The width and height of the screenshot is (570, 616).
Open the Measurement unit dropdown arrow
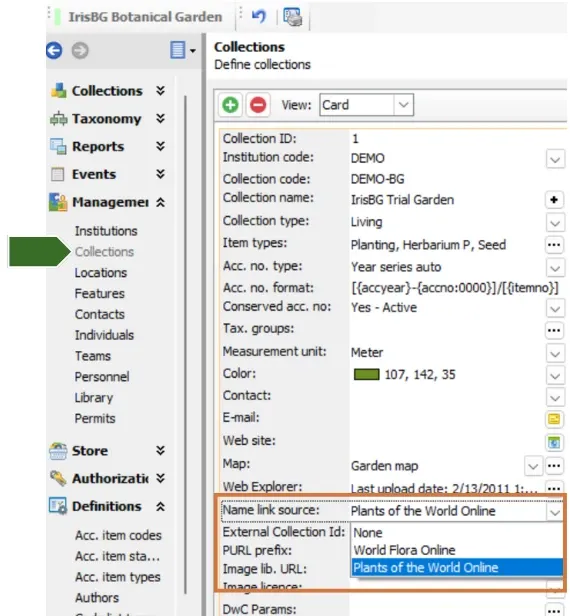click(555, 354)
